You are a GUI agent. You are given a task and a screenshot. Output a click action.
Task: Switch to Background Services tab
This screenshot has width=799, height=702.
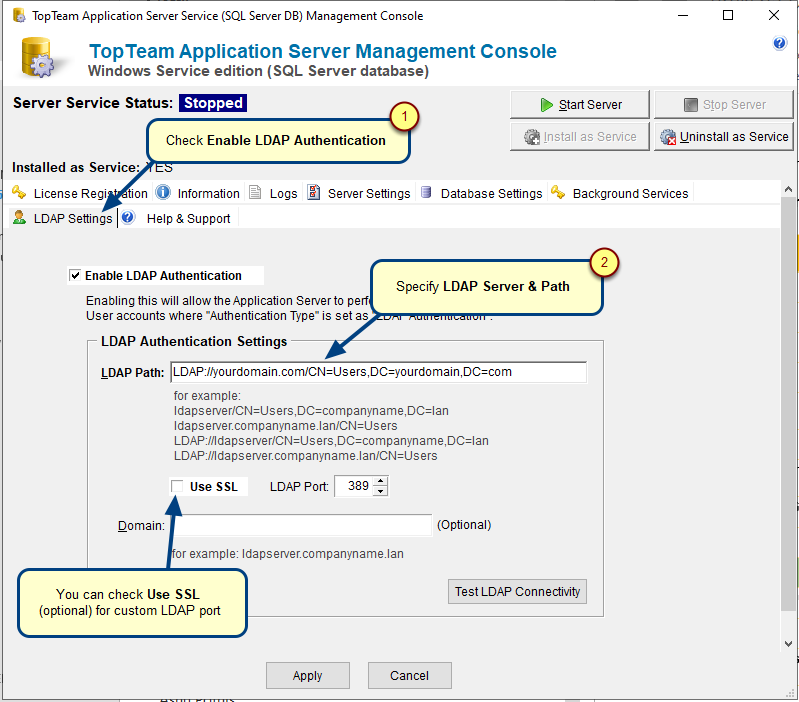click(x=620, y=194)
